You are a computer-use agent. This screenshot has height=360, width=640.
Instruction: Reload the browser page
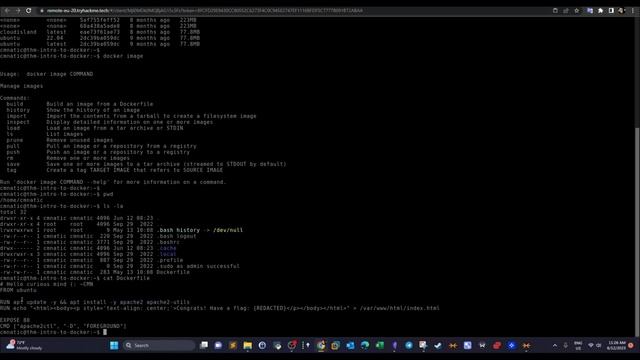coord(29,11)
